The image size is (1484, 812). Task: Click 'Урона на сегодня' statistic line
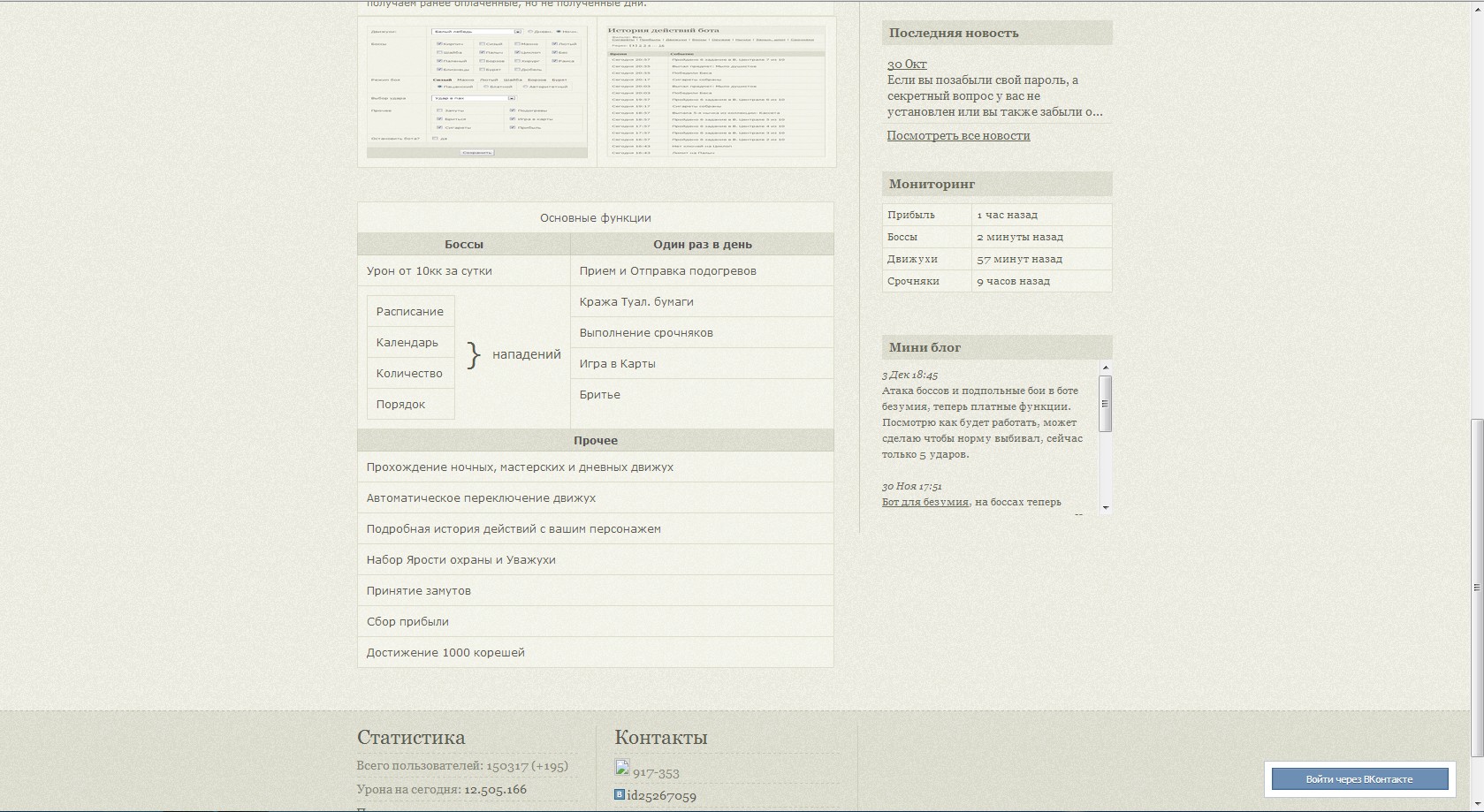pyautogui.click(x=442, y=789)
